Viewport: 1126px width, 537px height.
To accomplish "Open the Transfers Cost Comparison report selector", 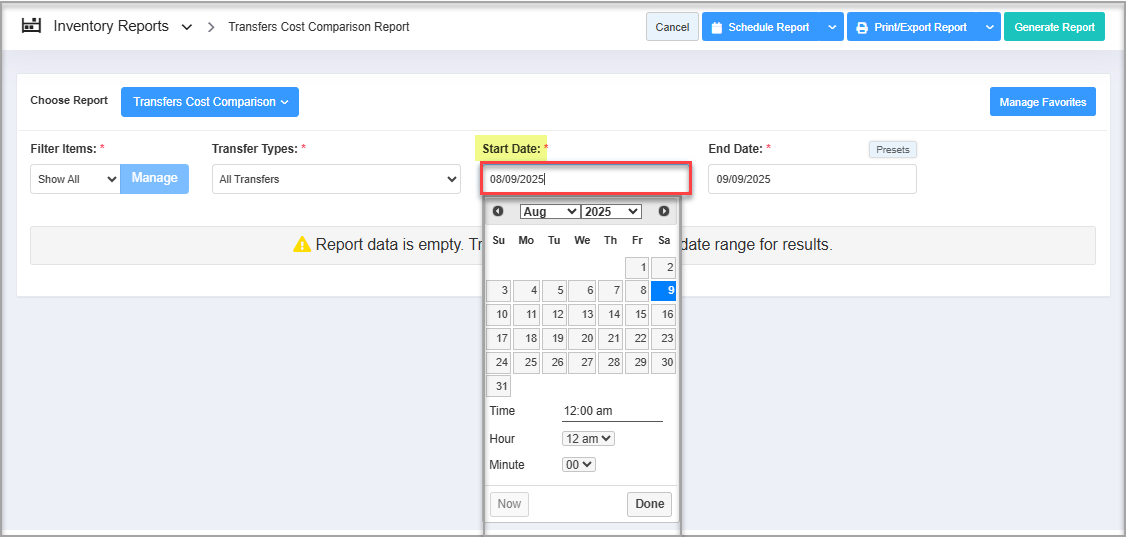I will point(210,102).
